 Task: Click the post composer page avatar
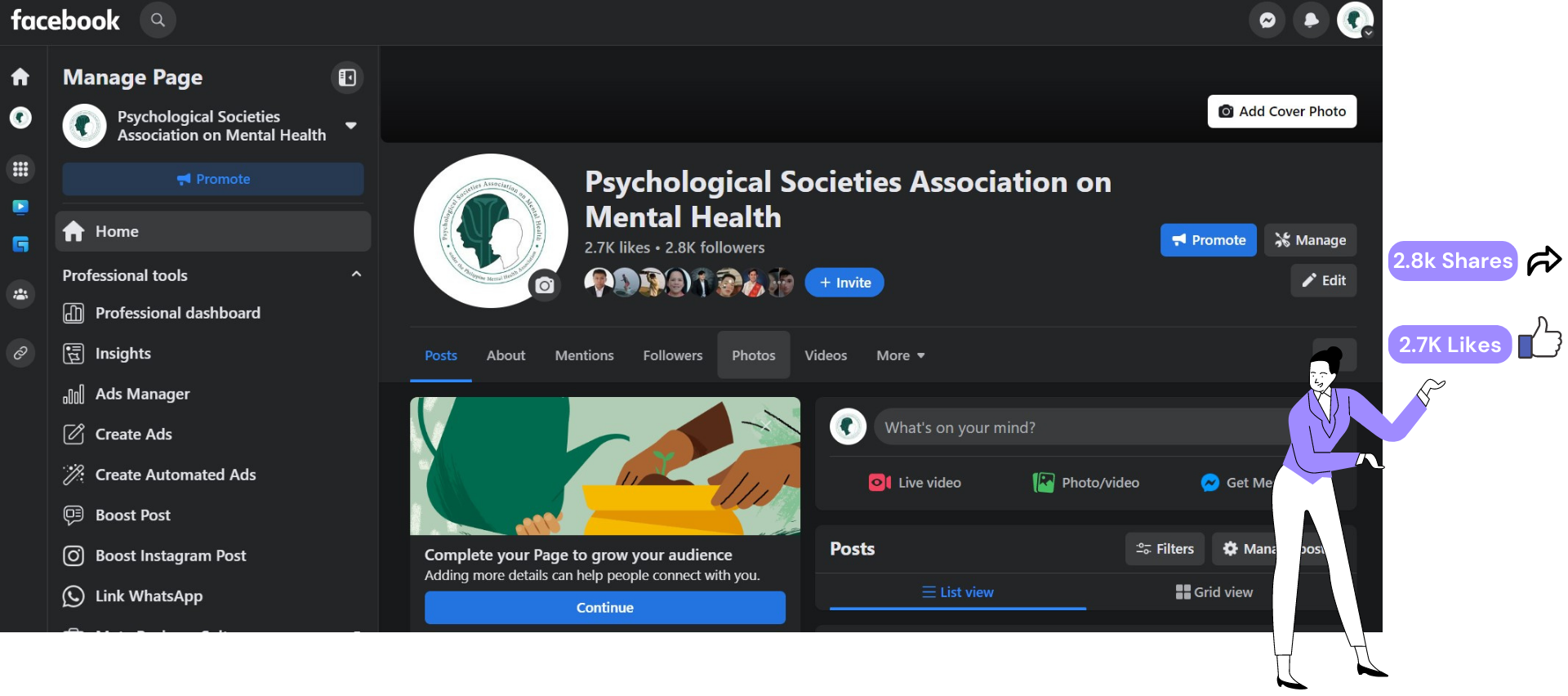pos(848,426)
